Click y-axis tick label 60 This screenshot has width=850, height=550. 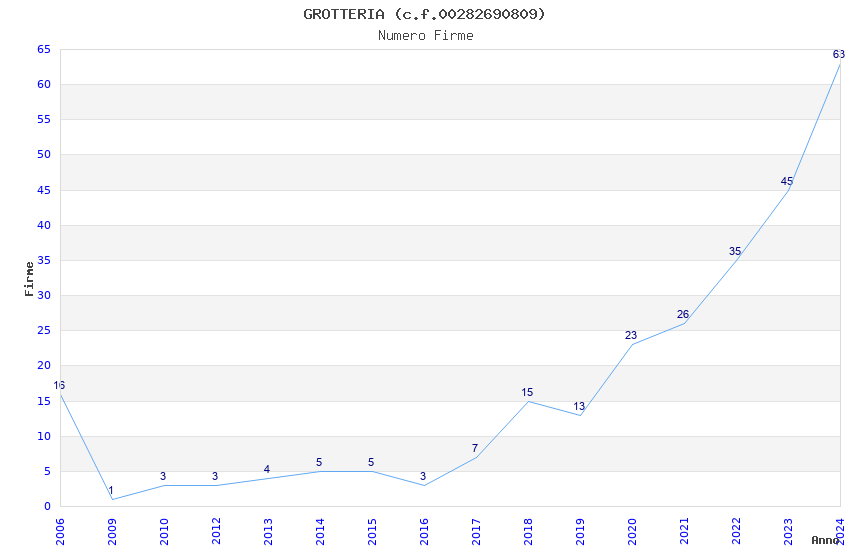tap(44, 84)
